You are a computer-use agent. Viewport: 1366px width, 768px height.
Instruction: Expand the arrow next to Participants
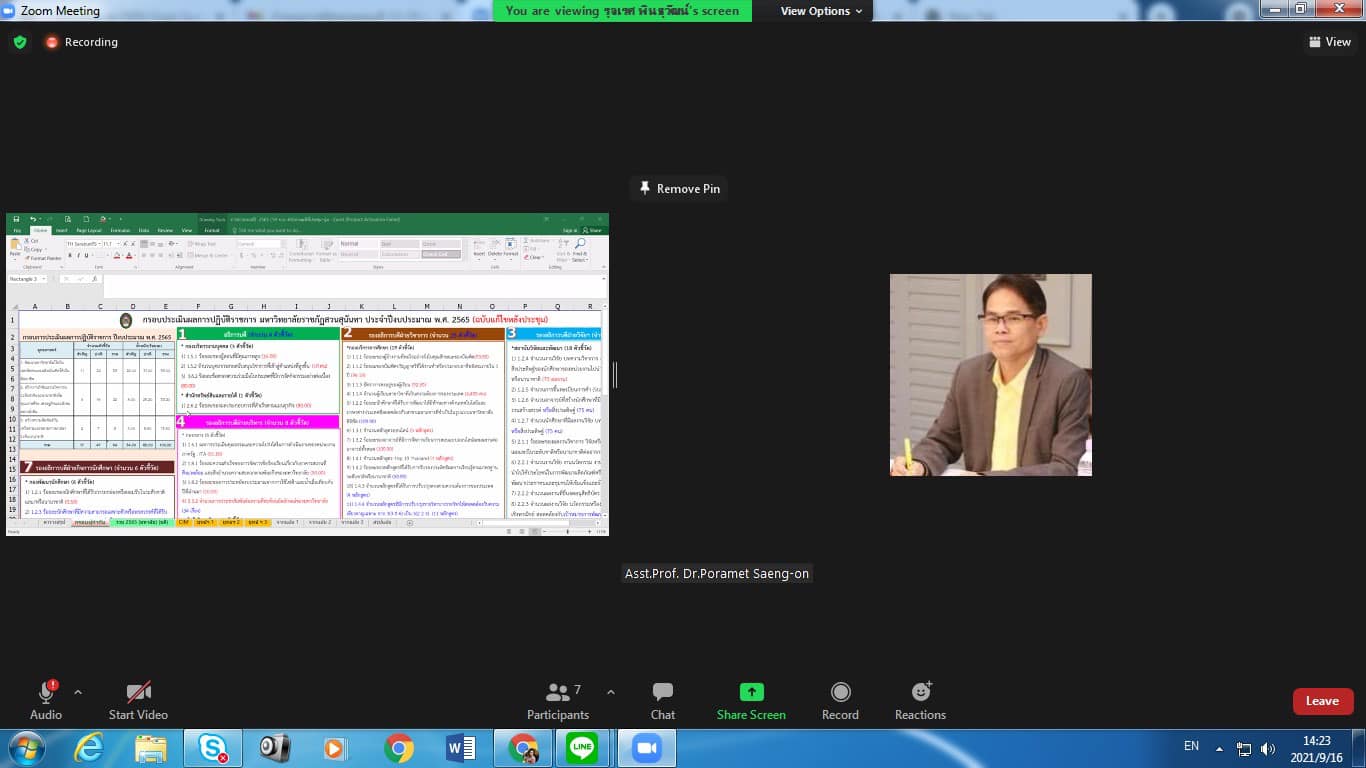pyautogui.click(x=611, y=692)
